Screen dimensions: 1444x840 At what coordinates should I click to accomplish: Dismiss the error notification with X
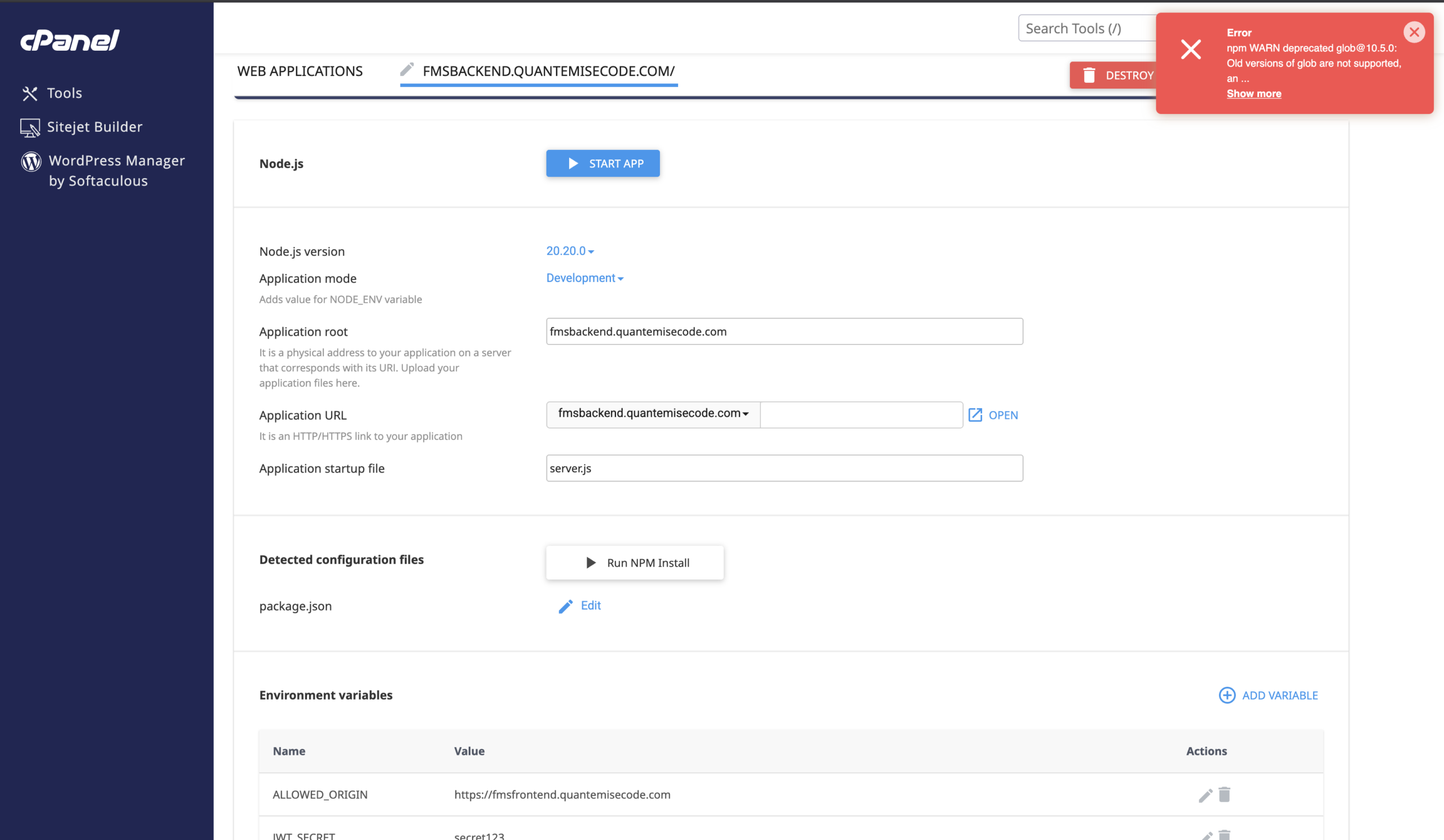[x=1414, y=32]
